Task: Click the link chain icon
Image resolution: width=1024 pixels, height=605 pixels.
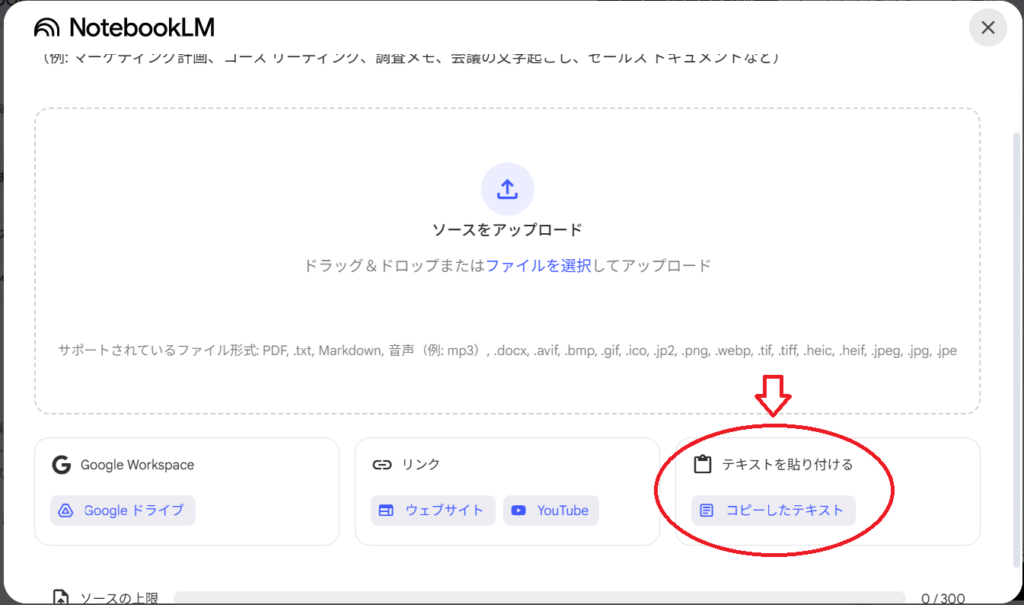Action: coord(381,465)
